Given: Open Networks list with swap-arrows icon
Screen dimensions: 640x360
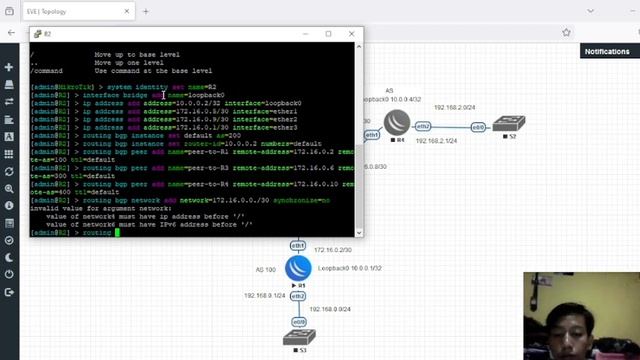Looking at the screenshot, I should [9, 101].
